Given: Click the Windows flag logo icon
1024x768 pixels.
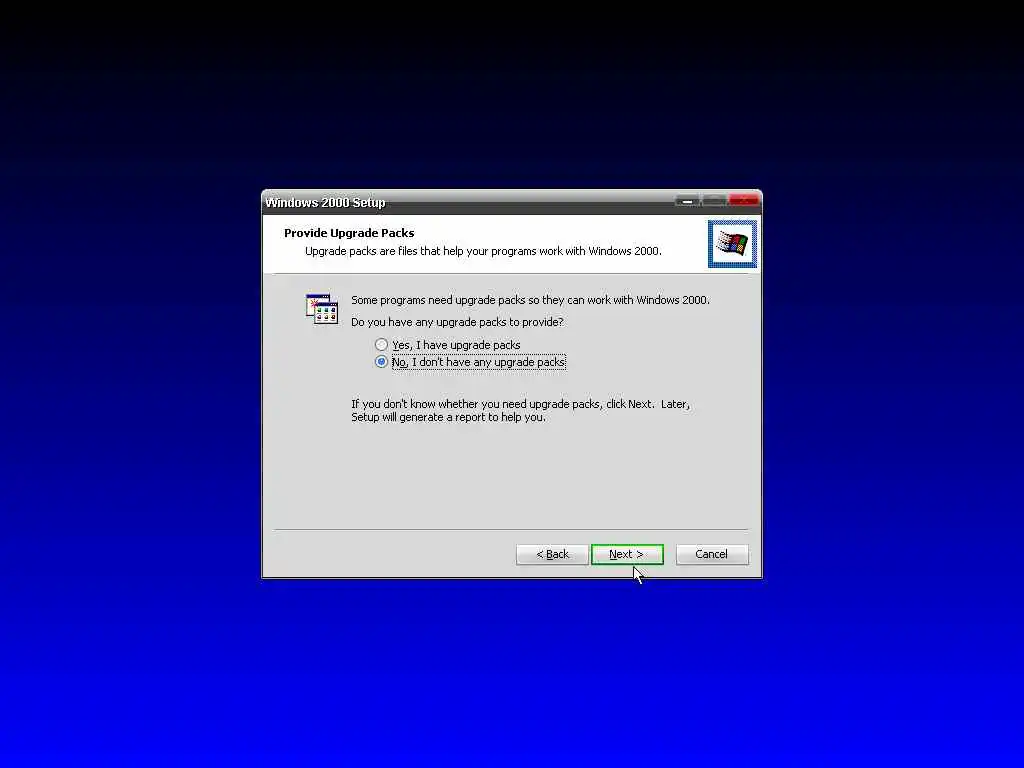Looking at the screenshot, I should [x=732, y=244].
